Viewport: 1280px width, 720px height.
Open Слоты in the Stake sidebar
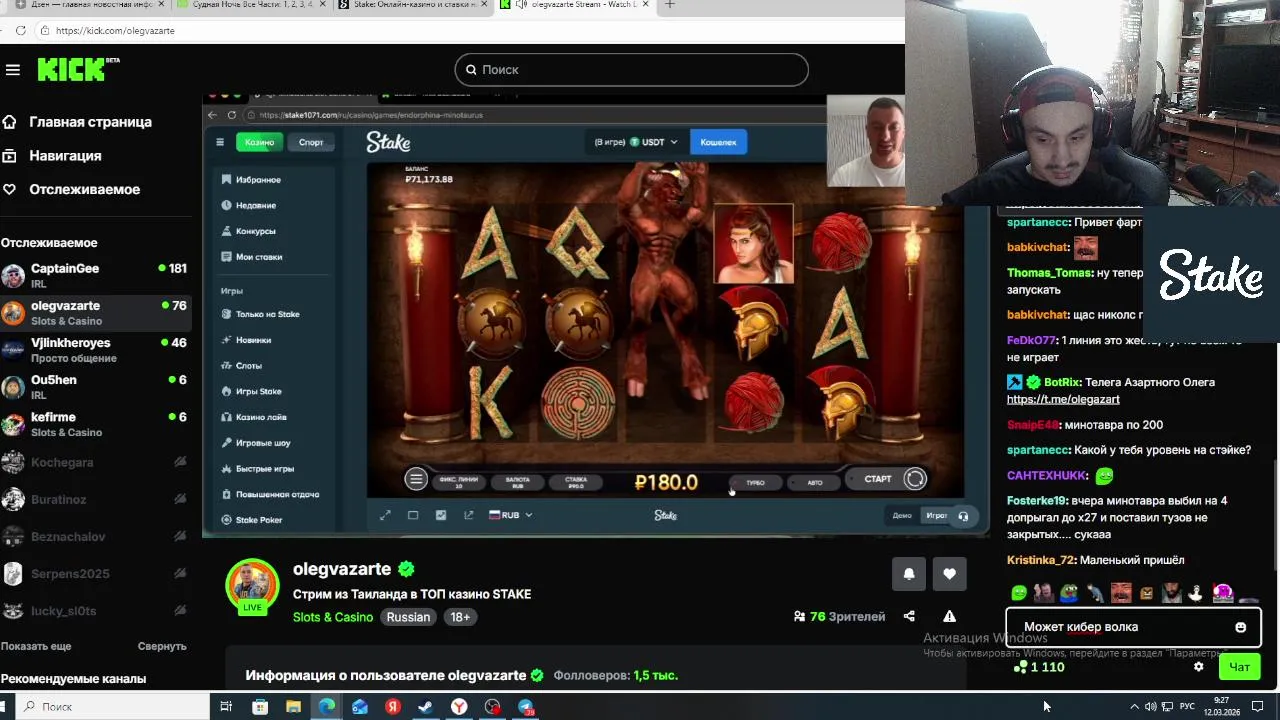249,366
